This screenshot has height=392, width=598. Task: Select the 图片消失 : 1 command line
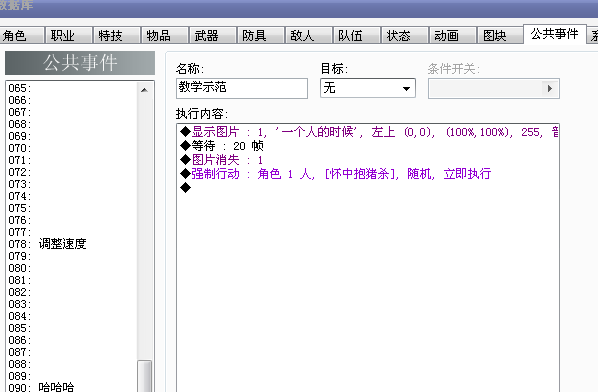368,160
